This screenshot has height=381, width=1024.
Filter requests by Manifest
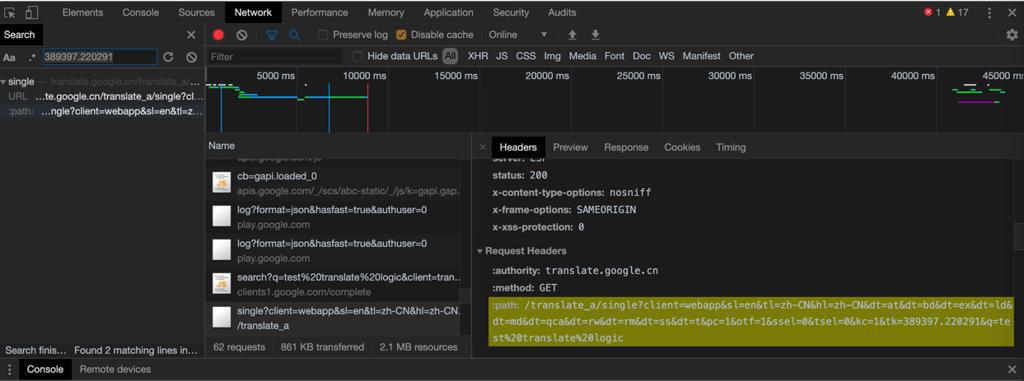pos(701,56)
